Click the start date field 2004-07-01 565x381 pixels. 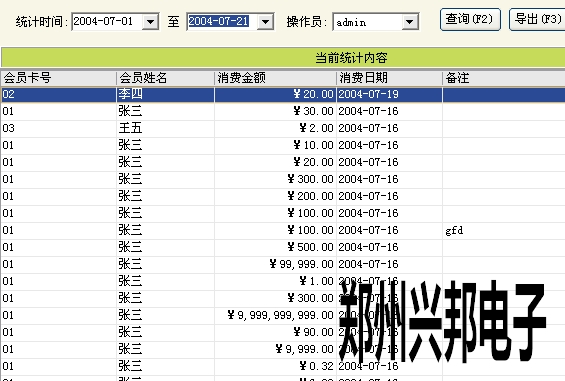click(x=107, y=22)
